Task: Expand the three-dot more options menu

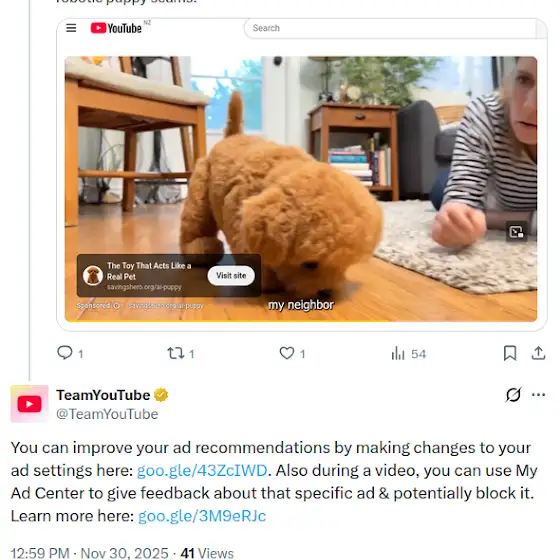Action: (x=538, y=395)
